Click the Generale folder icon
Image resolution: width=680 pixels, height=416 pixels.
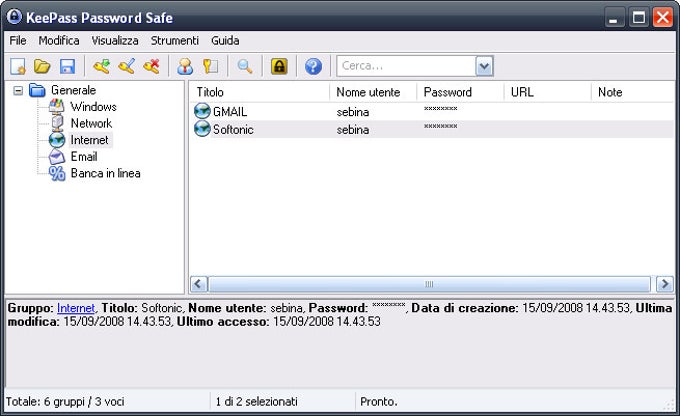37,90
